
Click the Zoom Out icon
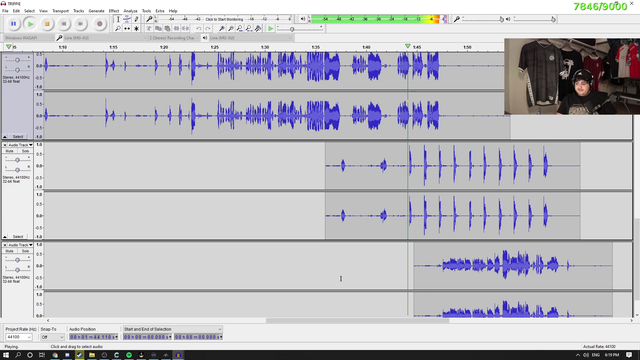tap(231, 29)
